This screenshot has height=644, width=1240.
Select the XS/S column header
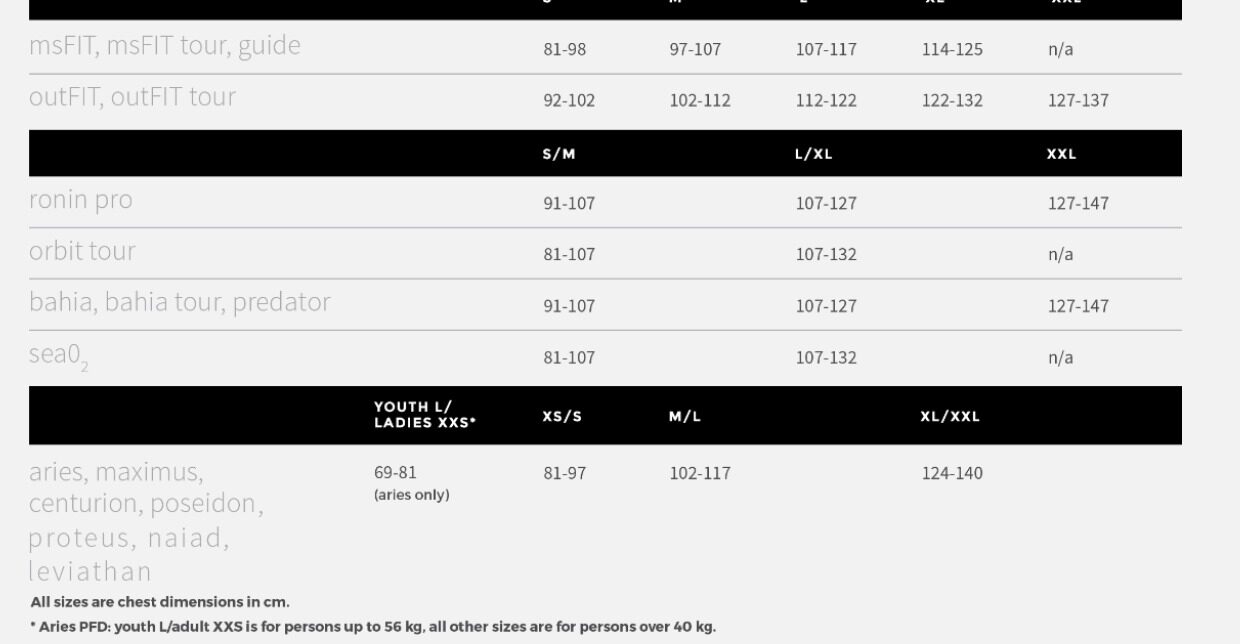561,416
